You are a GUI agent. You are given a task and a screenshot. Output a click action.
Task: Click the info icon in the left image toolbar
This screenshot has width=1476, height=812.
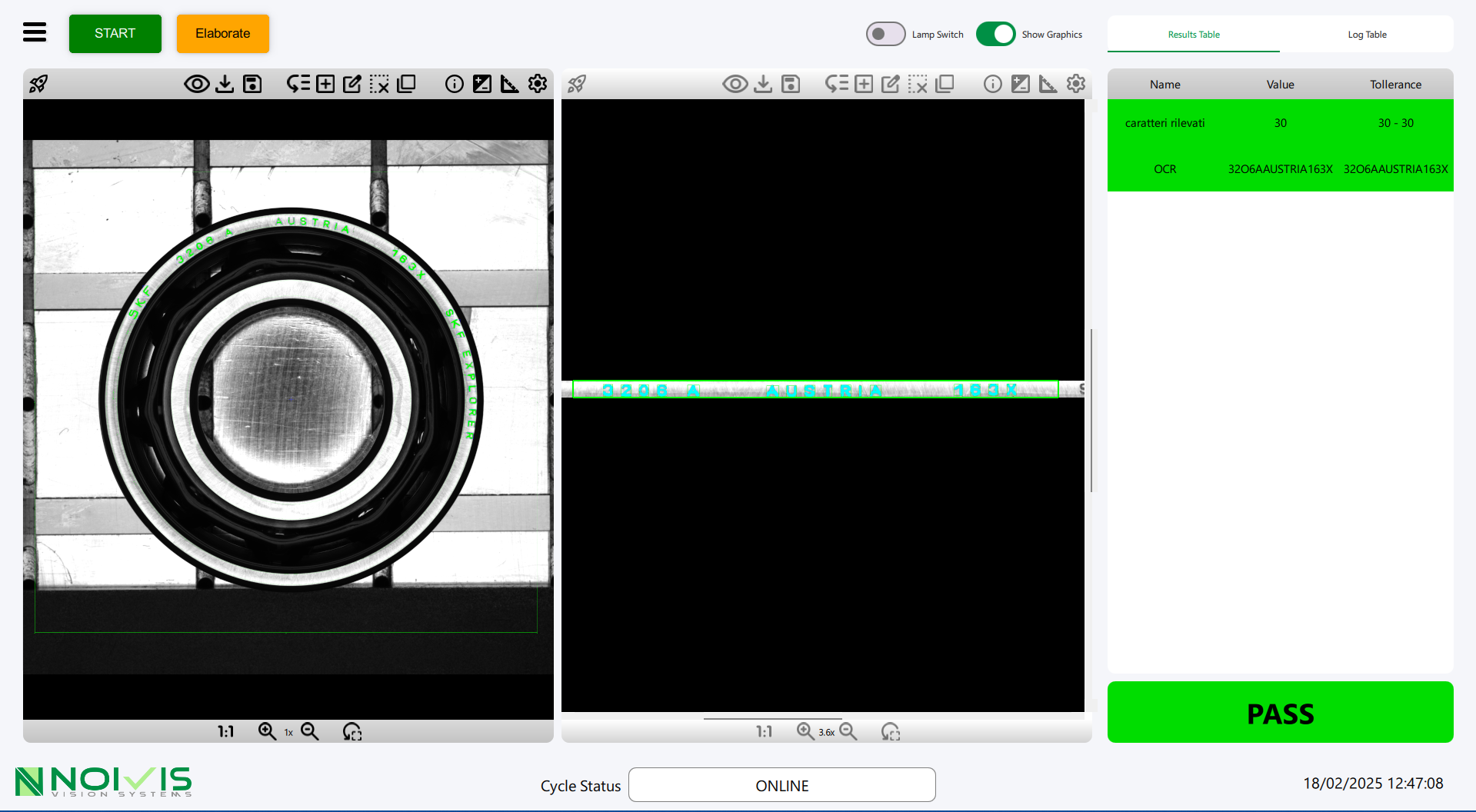[x=455, y=84]
